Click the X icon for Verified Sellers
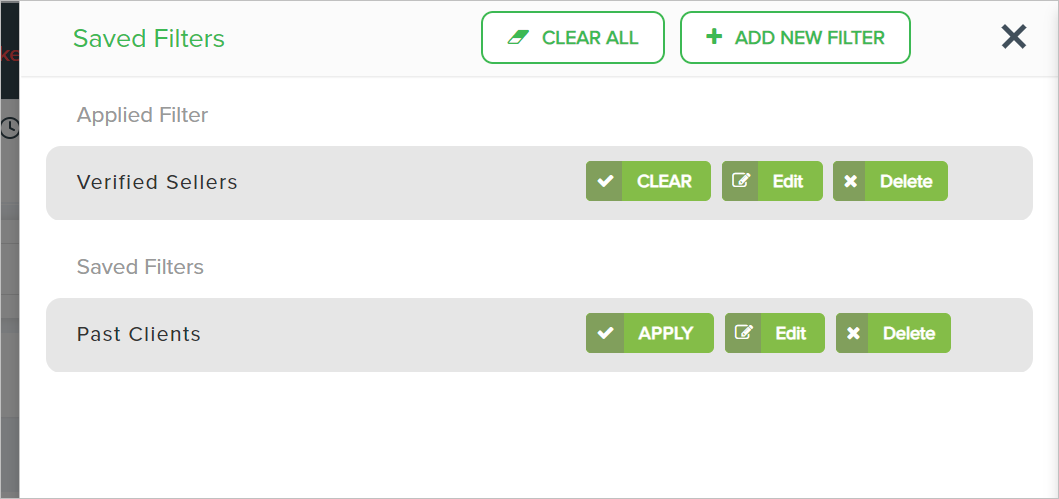1059x499 pixels. pyautogui.click(x=850, y=181)
